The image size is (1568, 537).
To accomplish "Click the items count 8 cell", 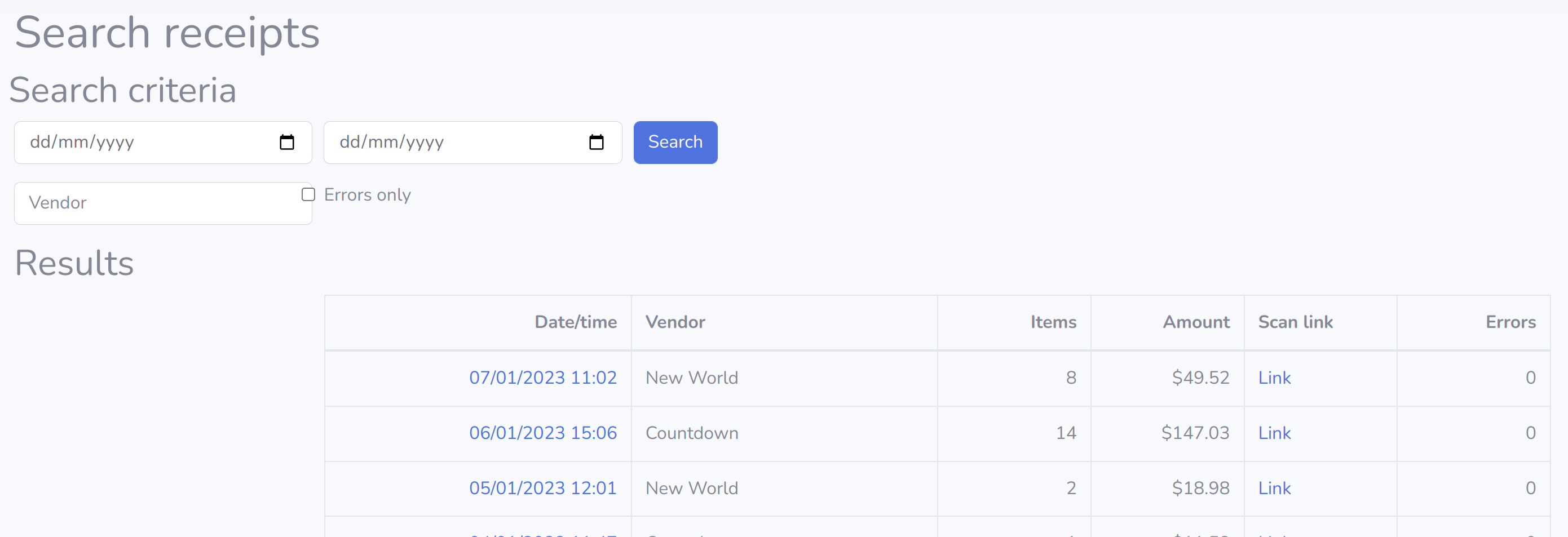I will 1014,378.
